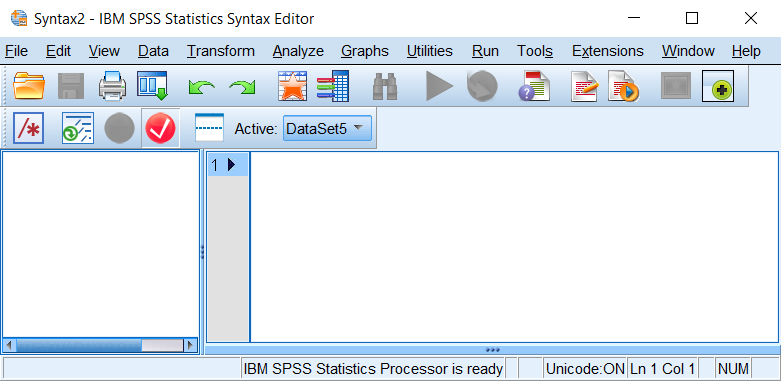Screen dimensions: 781x381
Task: Toggle the red checkmark icon
Action: [x=160, y=128]
